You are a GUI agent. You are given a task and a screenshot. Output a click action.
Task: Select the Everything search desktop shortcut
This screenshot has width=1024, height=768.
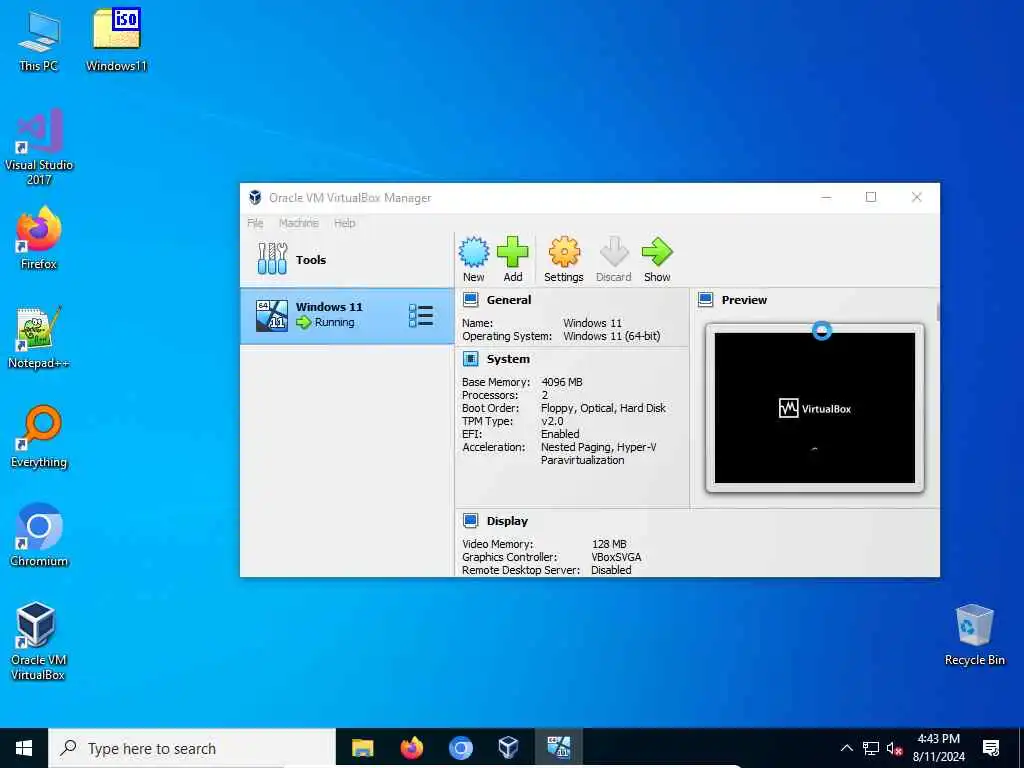coord(39,437)
